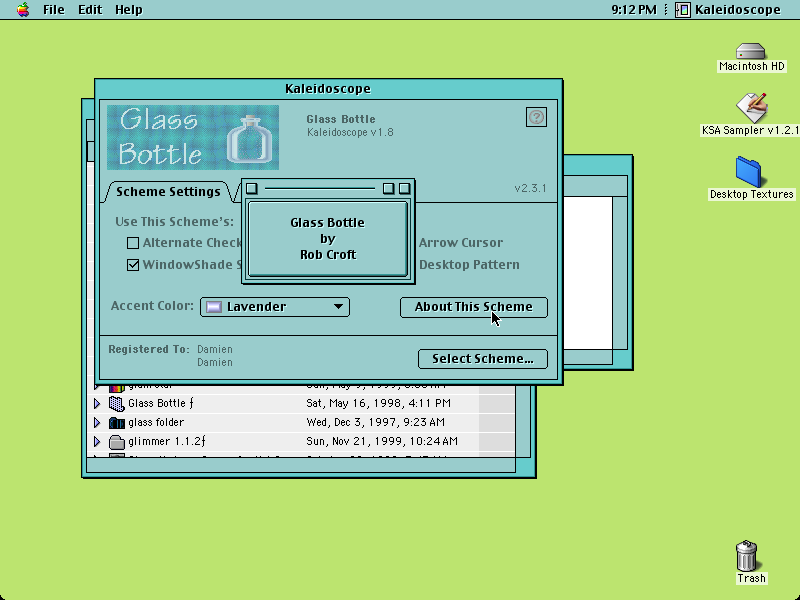The image size is (800, 600).
Task: Click the "Desktop Pattern" option label
Action: [469, 265]
